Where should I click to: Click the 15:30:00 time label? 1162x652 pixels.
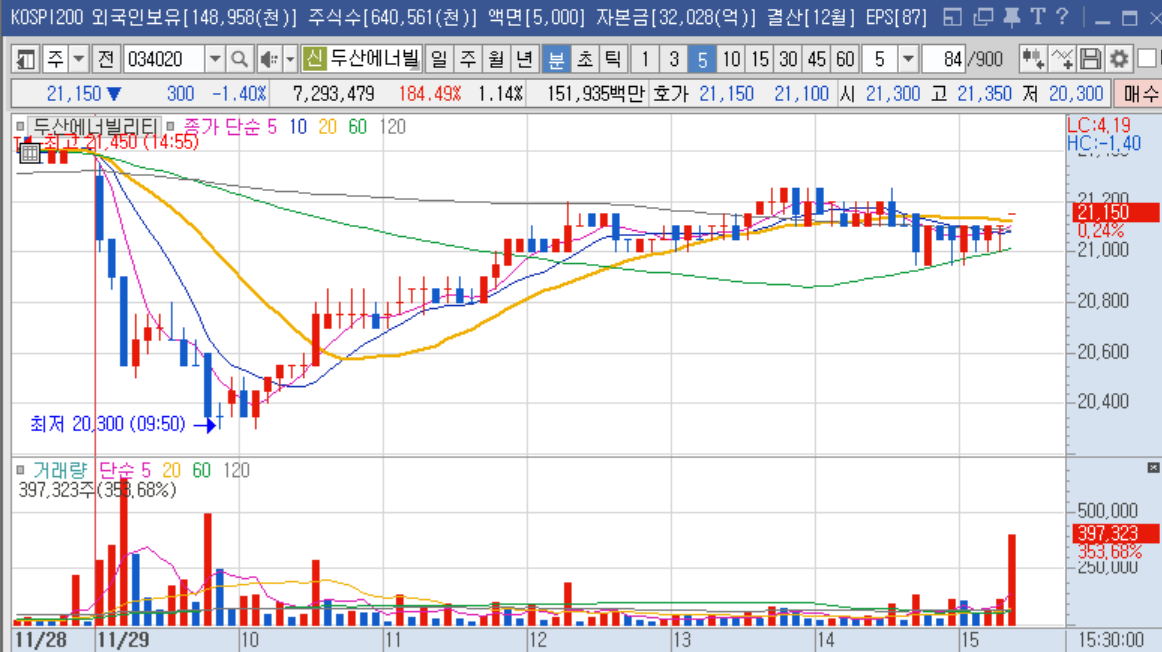click(1111, 640)
